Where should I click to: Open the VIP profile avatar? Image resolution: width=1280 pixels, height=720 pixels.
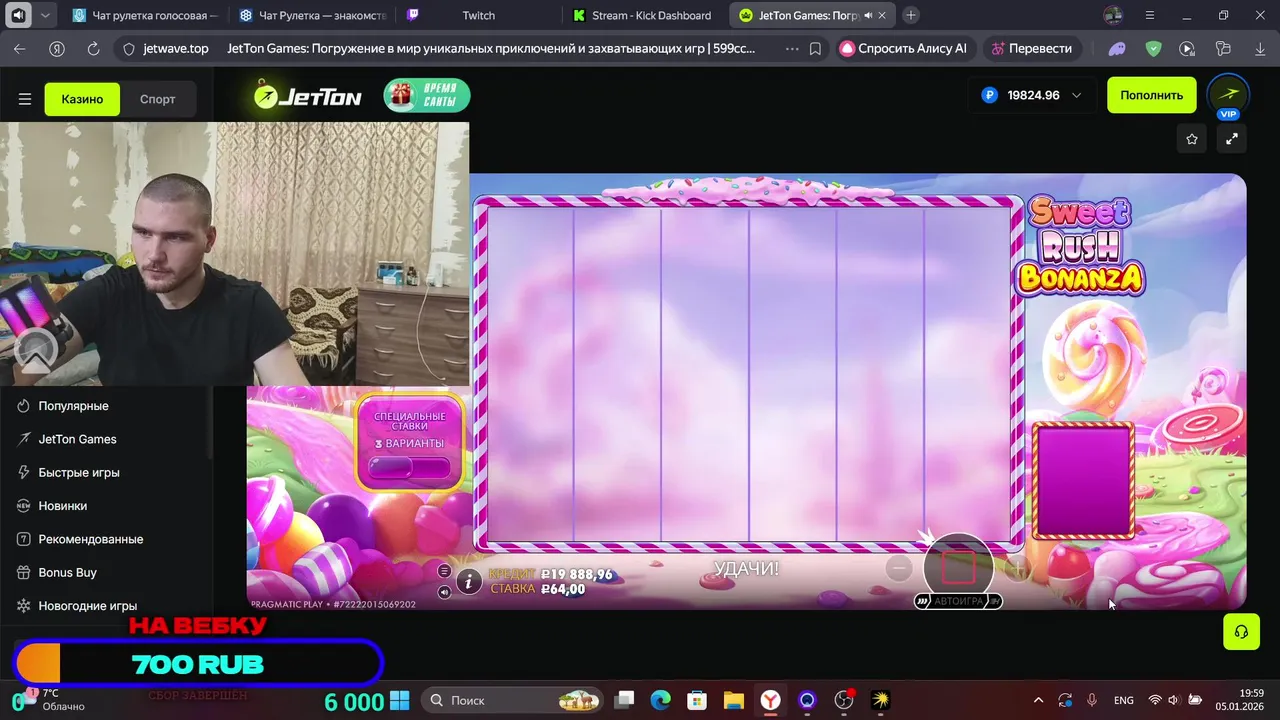click(1228, 96)
